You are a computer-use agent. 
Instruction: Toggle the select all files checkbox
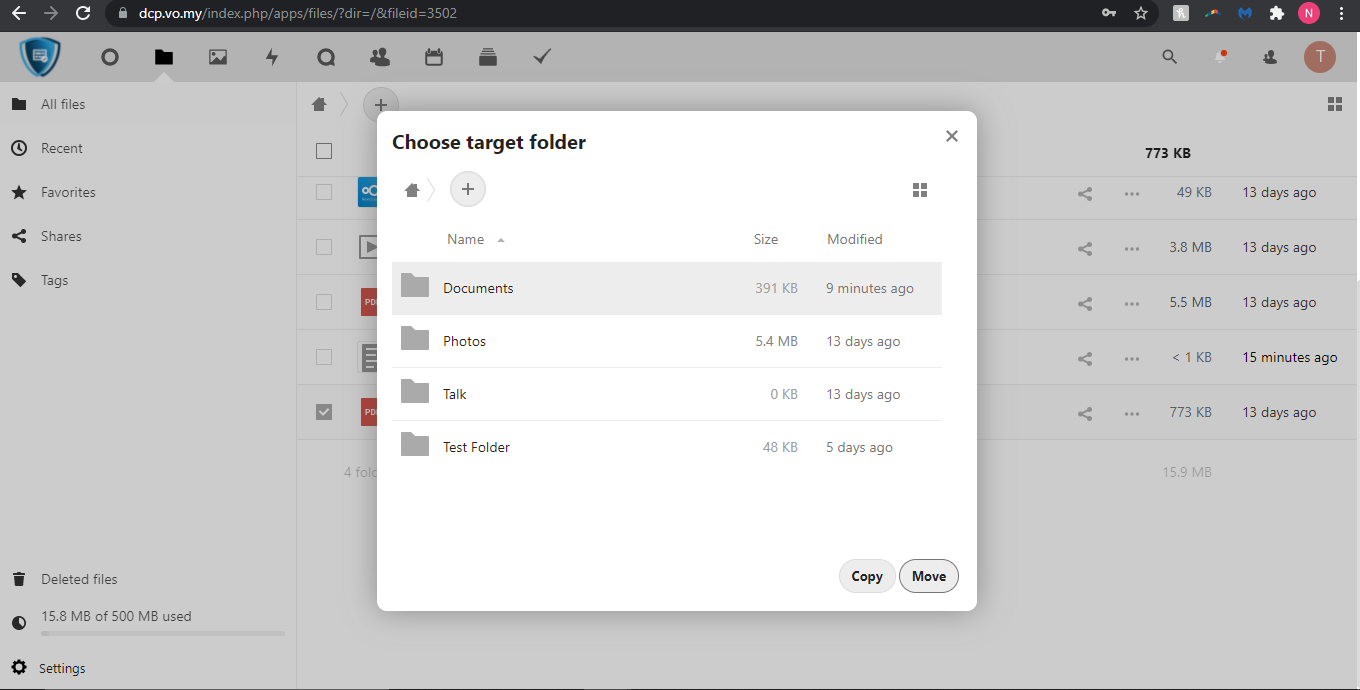coord(324,151)
